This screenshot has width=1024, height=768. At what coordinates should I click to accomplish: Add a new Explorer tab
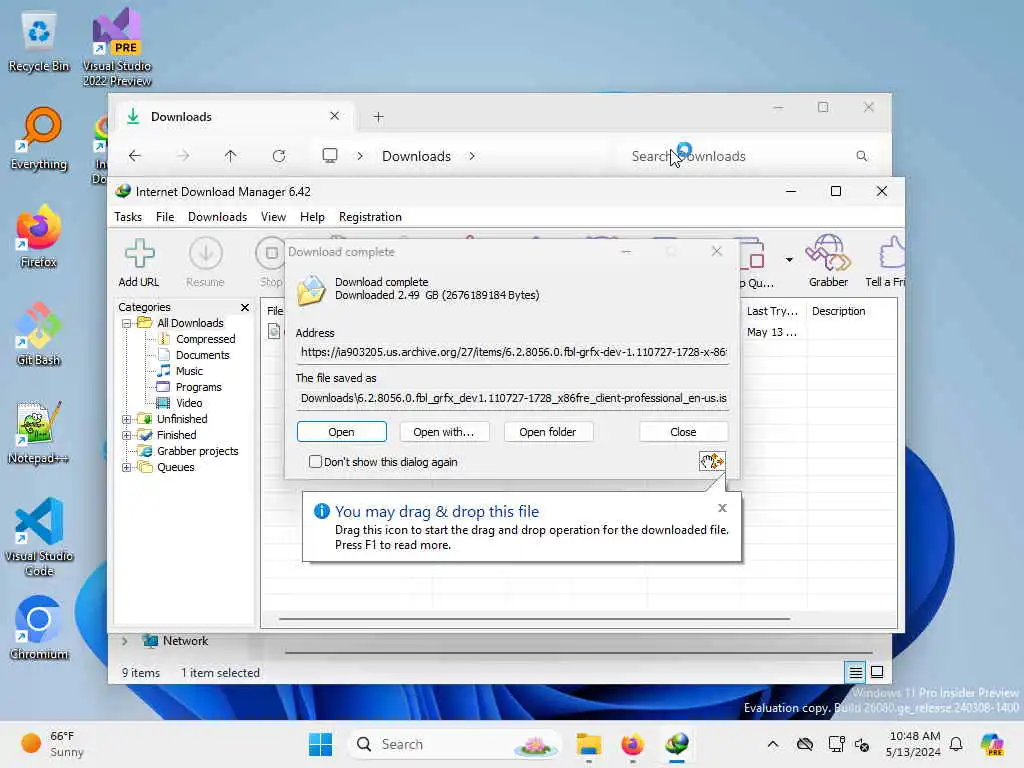tap(378, 117)
